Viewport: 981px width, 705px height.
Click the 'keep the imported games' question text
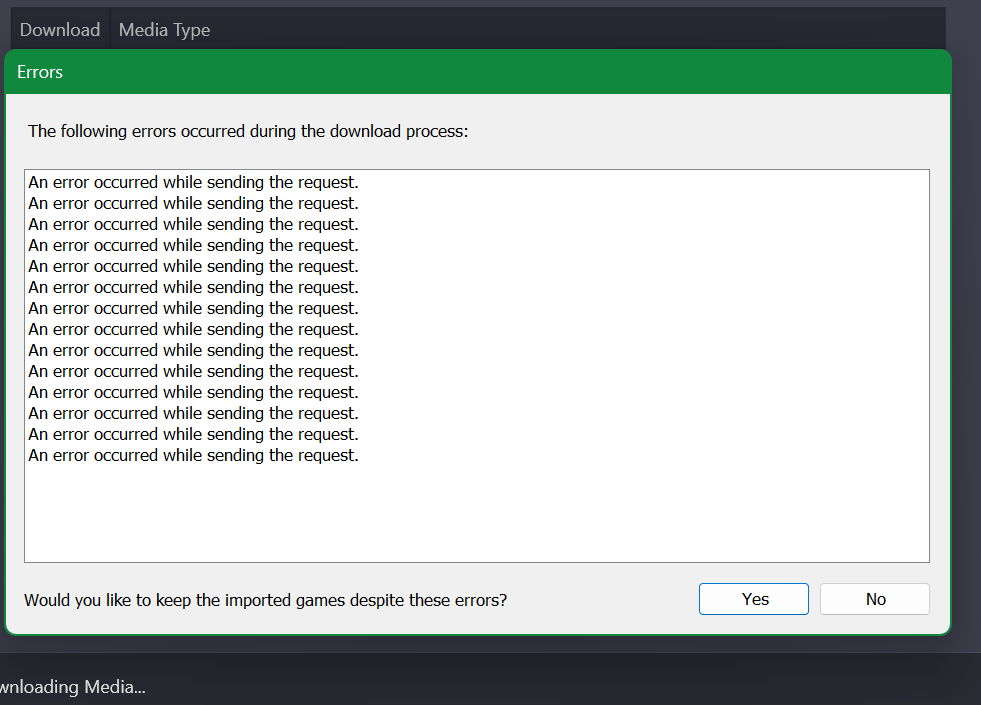pos(265,600)
